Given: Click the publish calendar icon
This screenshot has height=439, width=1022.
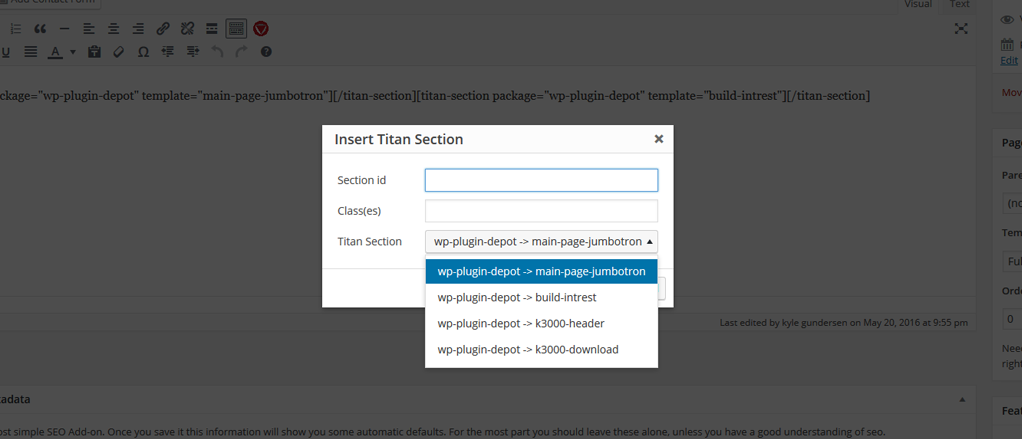Looking at the screenshot, I should [1008, 46].
